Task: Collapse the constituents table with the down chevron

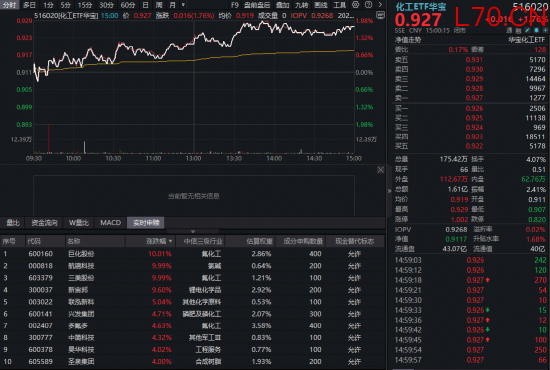Action: pyautogui.click(x=193, y=231)
